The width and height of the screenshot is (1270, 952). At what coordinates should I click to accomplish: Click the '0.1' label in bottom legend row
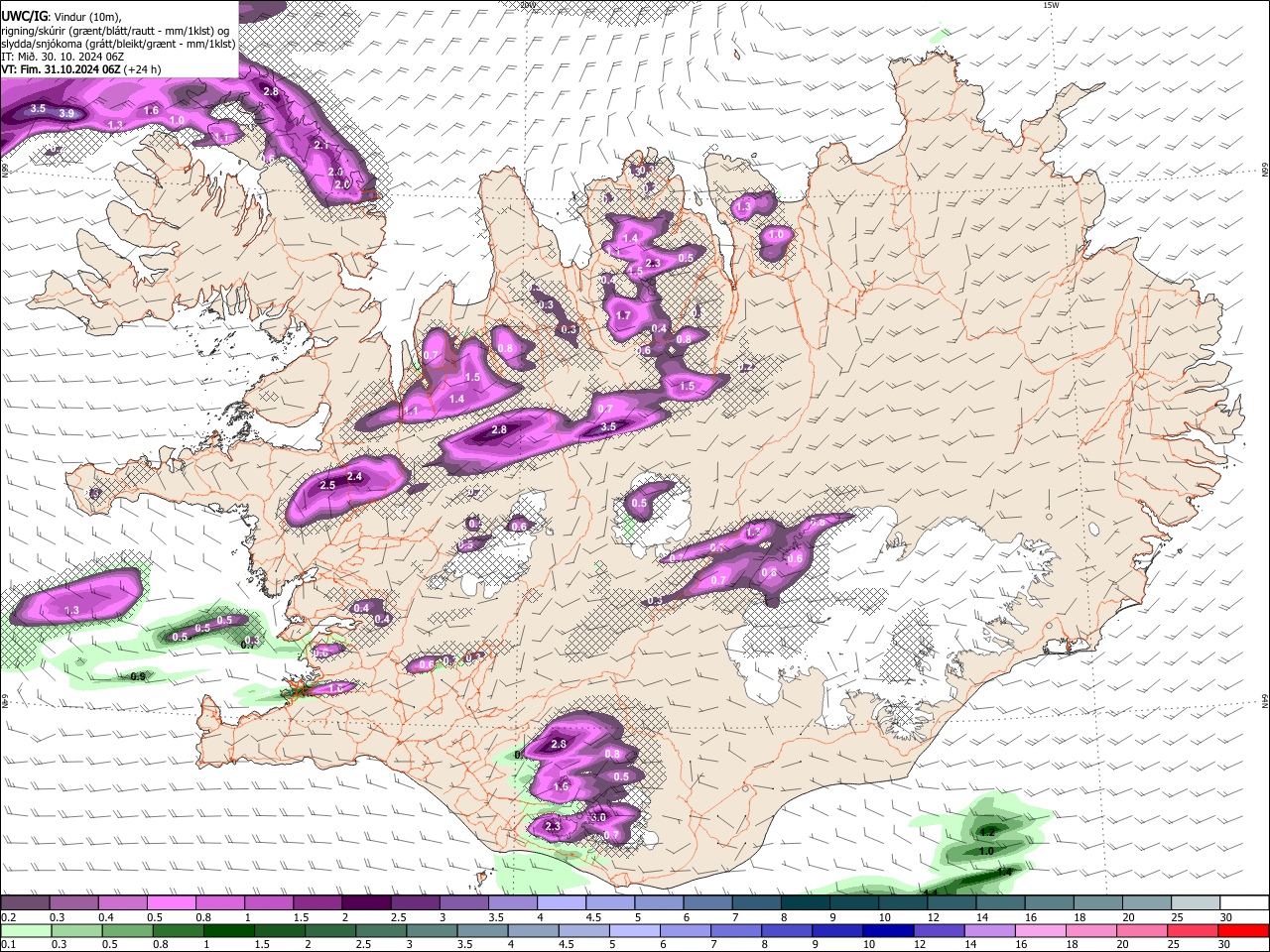point(8,945)
